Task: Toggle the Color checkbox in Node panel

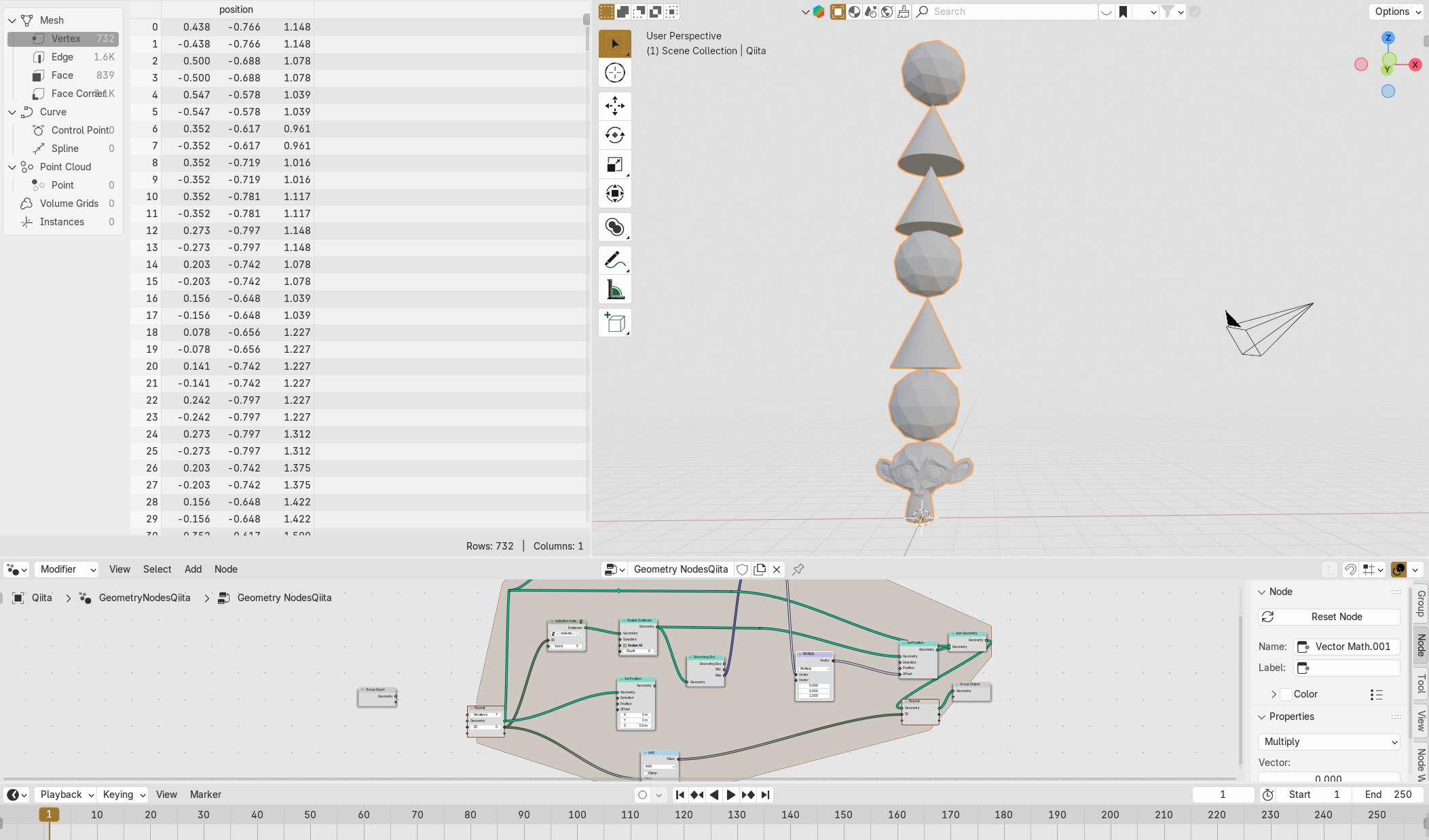Action: (x=1286, y=694)
